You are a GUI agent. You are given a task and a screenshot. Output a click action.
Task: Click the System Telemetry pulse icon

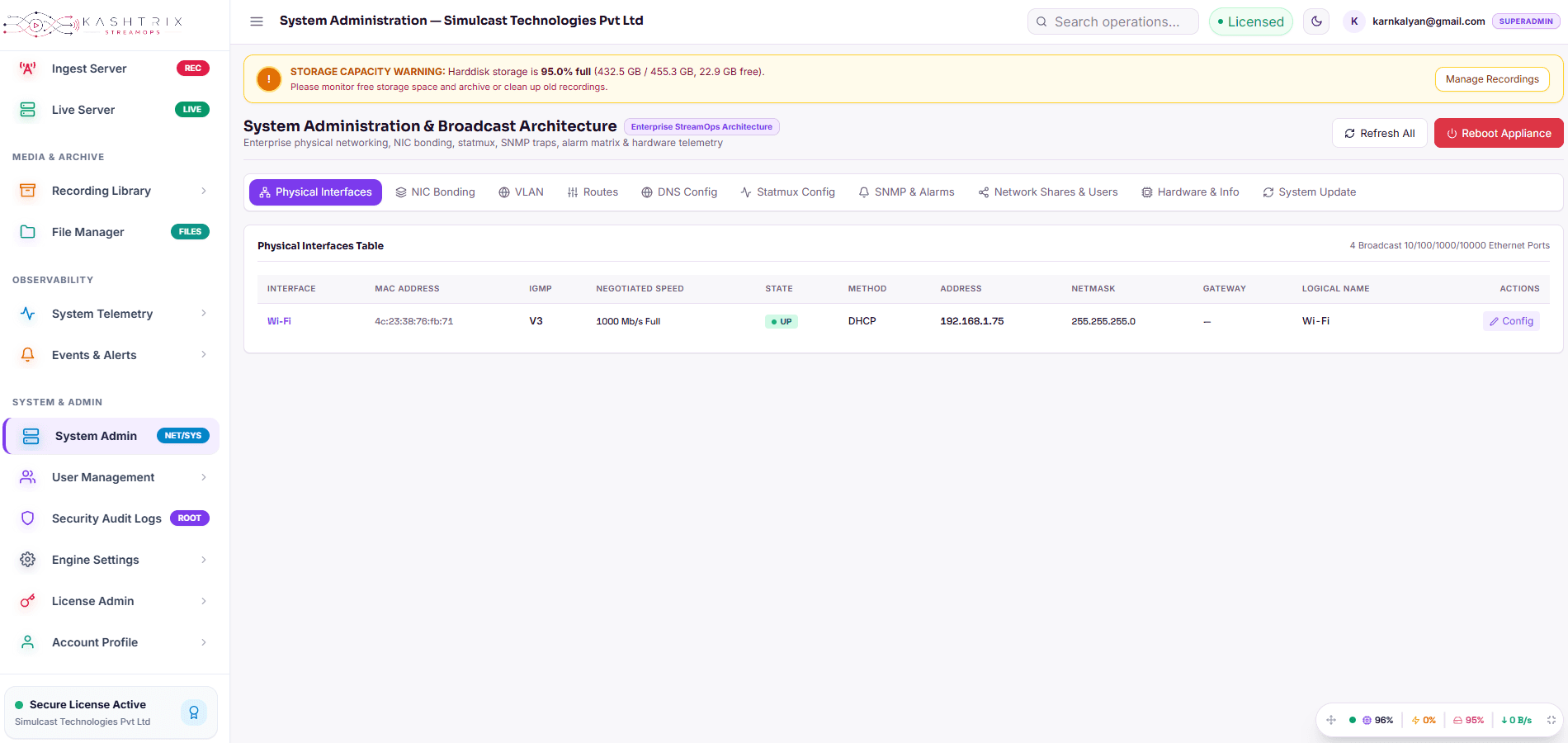click(28, 314)
